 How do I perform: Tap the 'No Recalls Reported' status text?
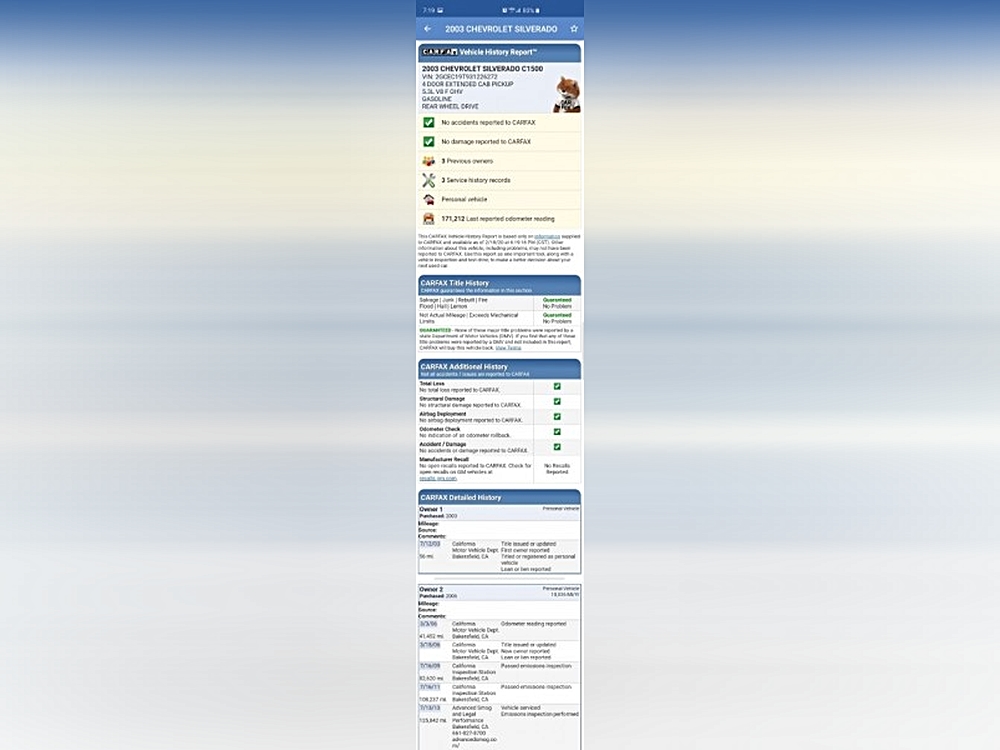click(x=557, y=469)
